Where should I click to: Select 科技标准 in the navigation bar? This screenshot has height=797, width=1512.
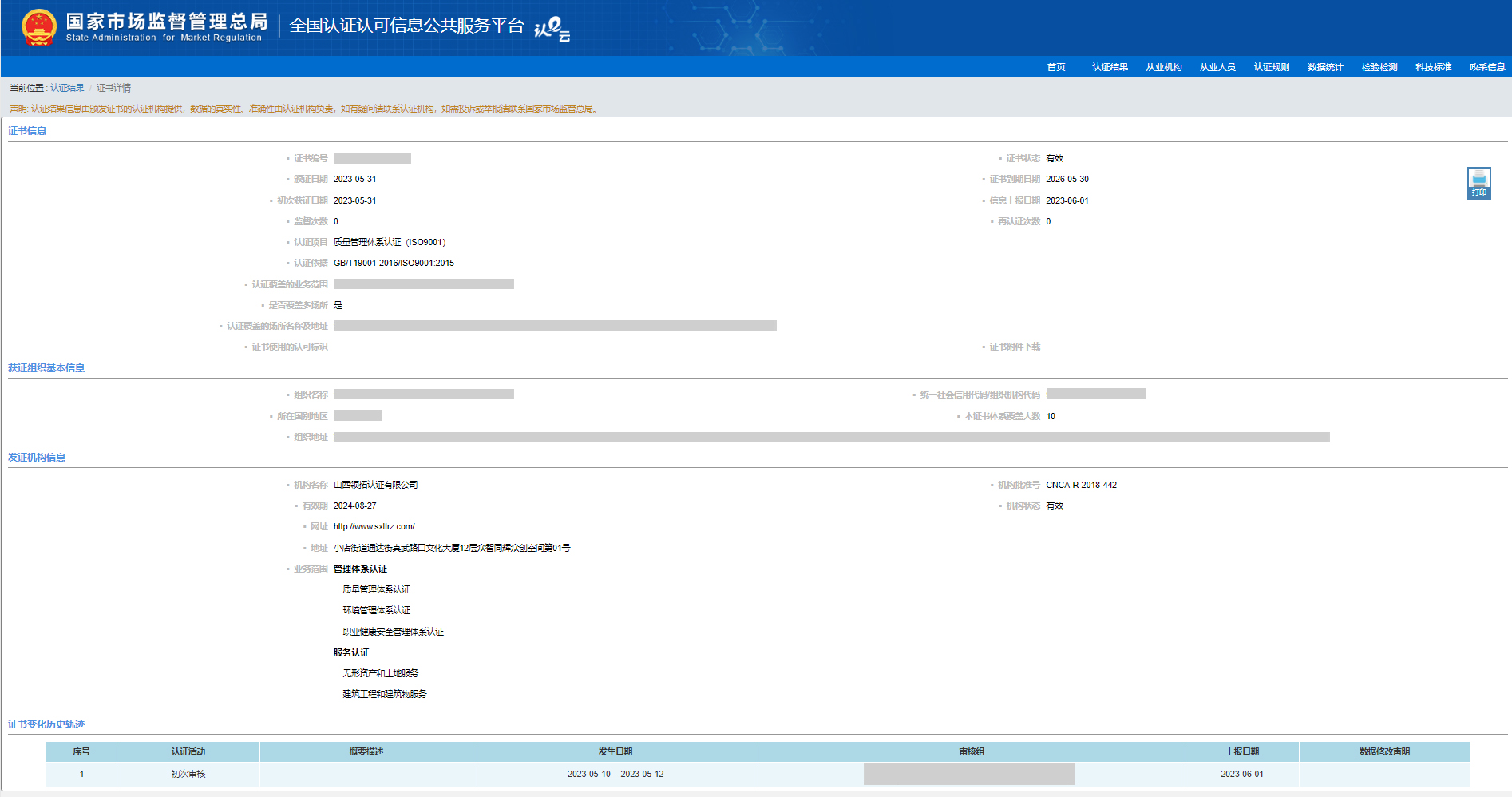coord(1433,67)
